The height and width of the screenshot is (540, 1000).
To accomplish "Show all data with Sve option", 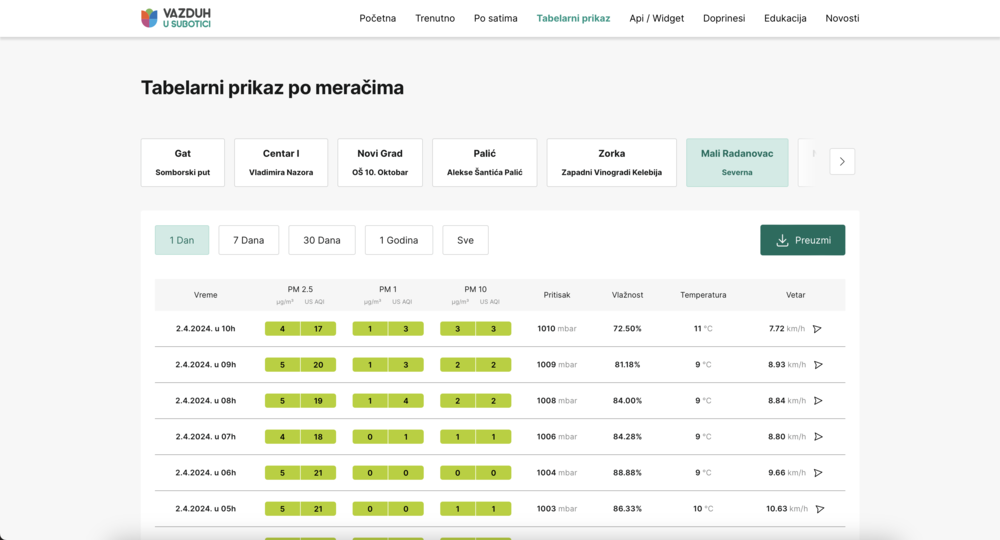I will [x=465, y=240].
